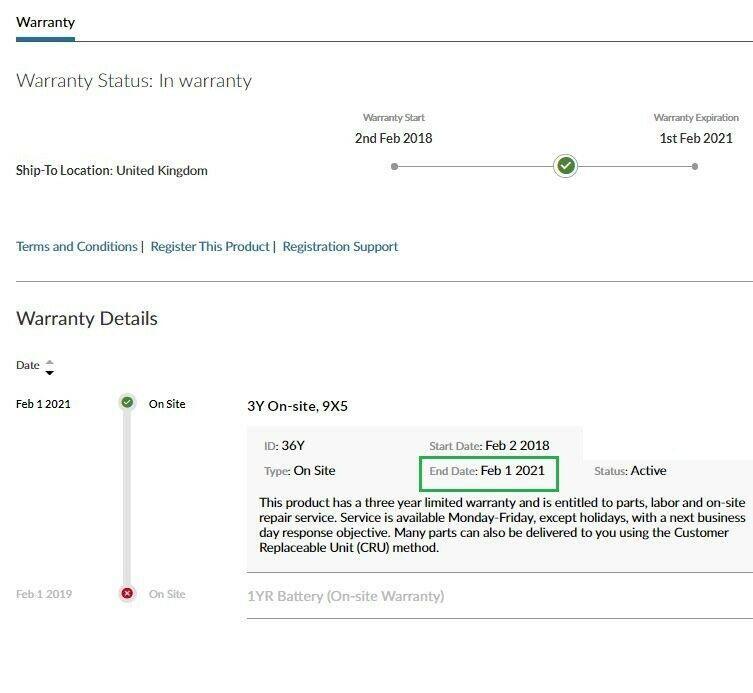Sort dates ascending with the up arrow
The image size is (753, 693).
pos(50,362)
